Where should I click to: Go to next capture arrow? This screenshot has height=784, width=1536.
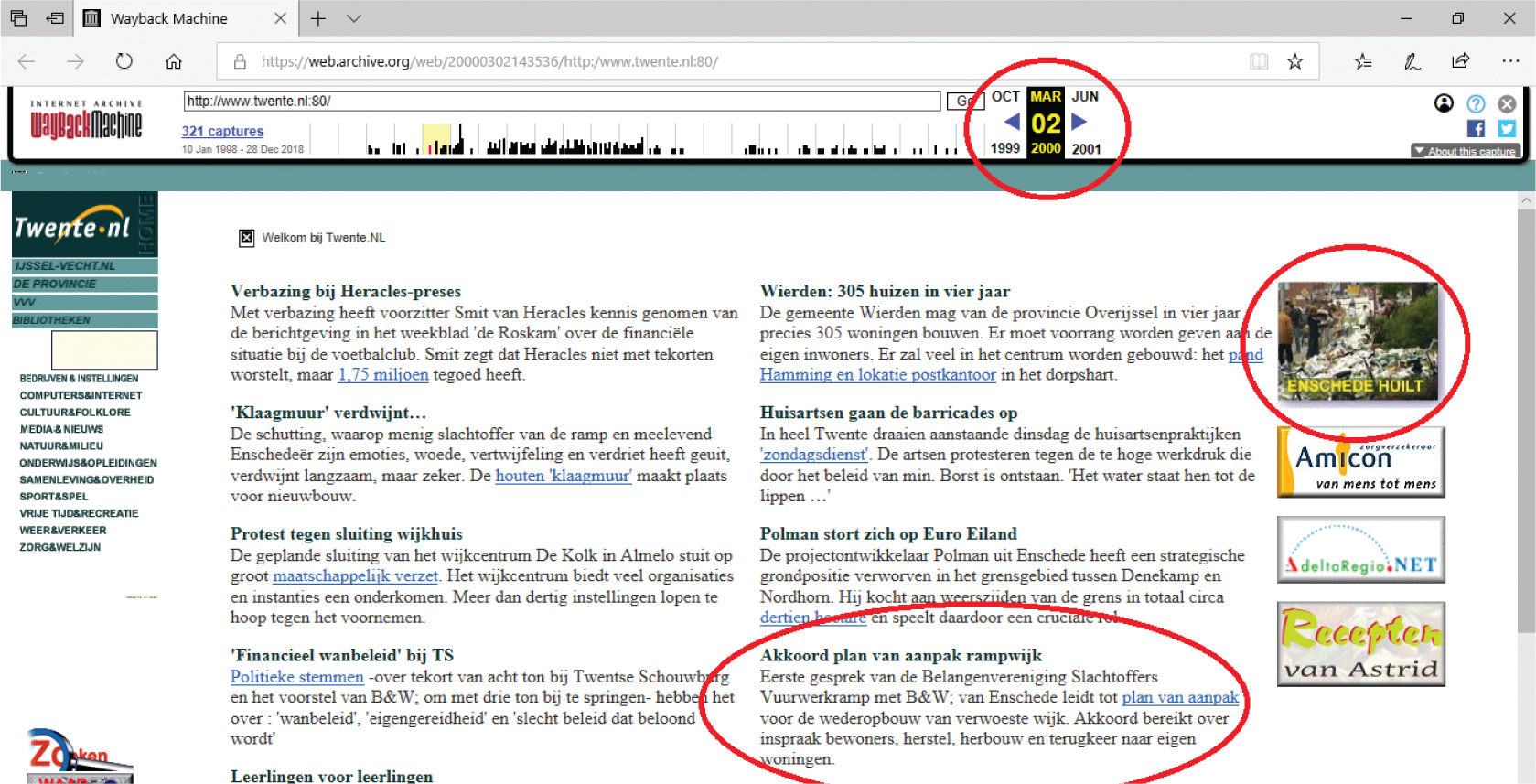1079,122
